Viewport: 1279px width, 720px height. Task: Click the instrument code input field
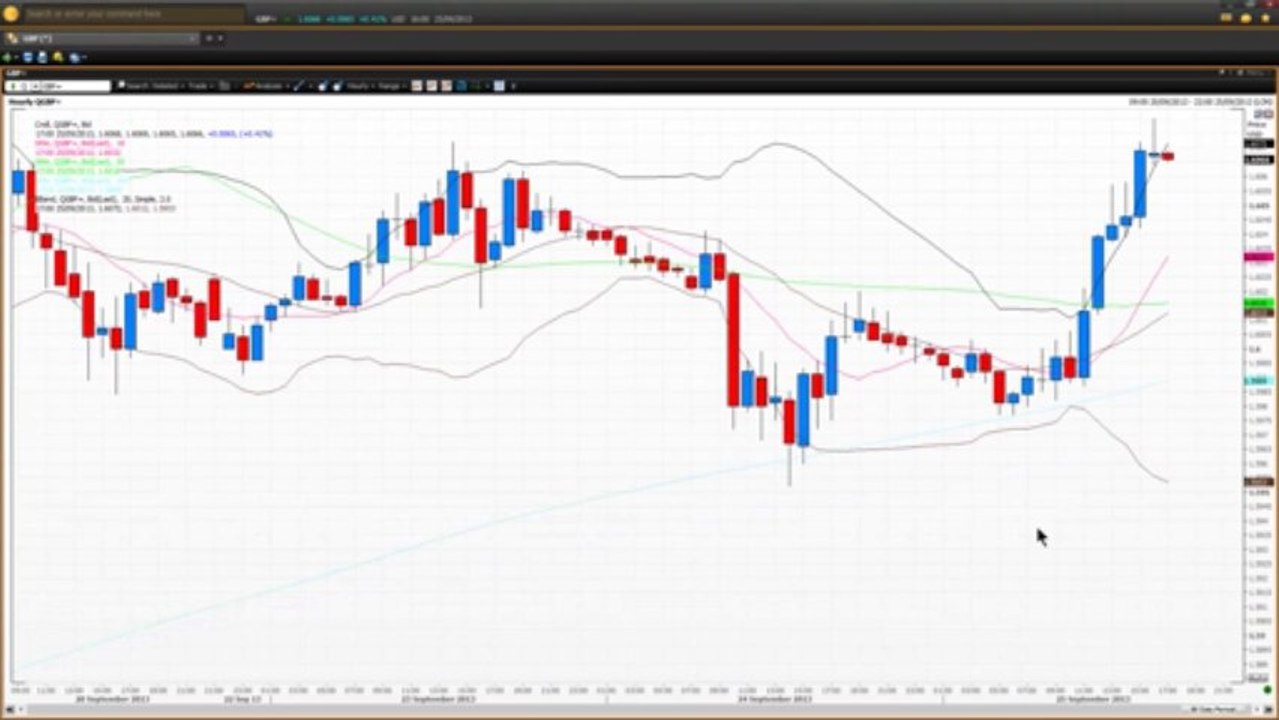[58, 86]
